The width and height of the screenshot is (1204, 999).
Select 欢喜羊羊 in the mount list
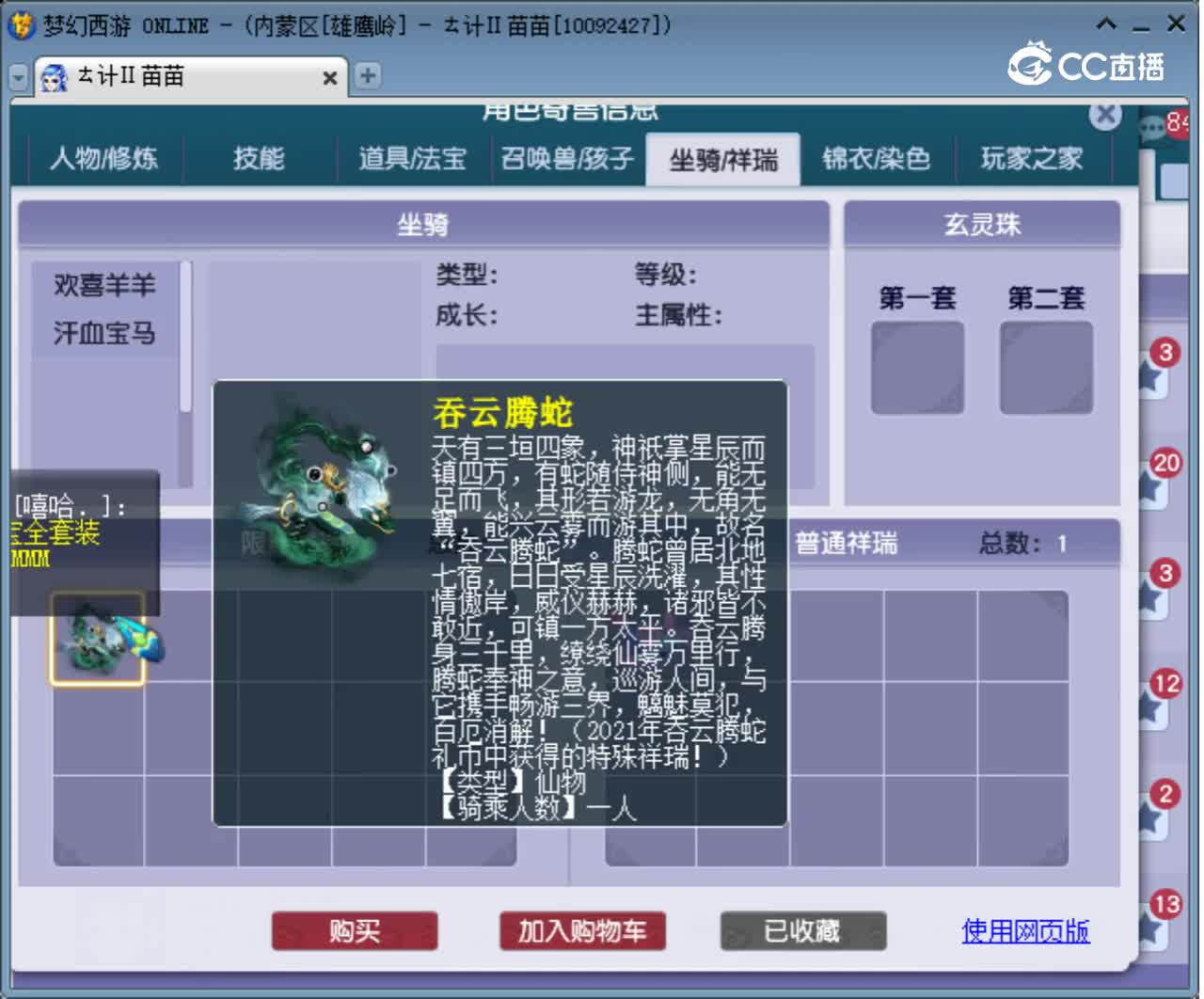104,285
